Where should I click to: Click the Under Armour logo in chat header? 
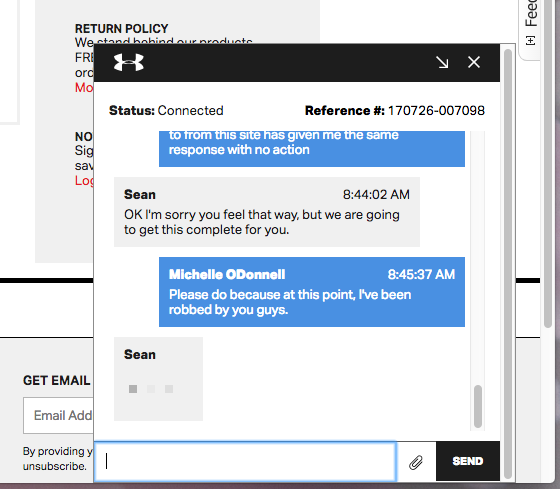pos(129,63)
